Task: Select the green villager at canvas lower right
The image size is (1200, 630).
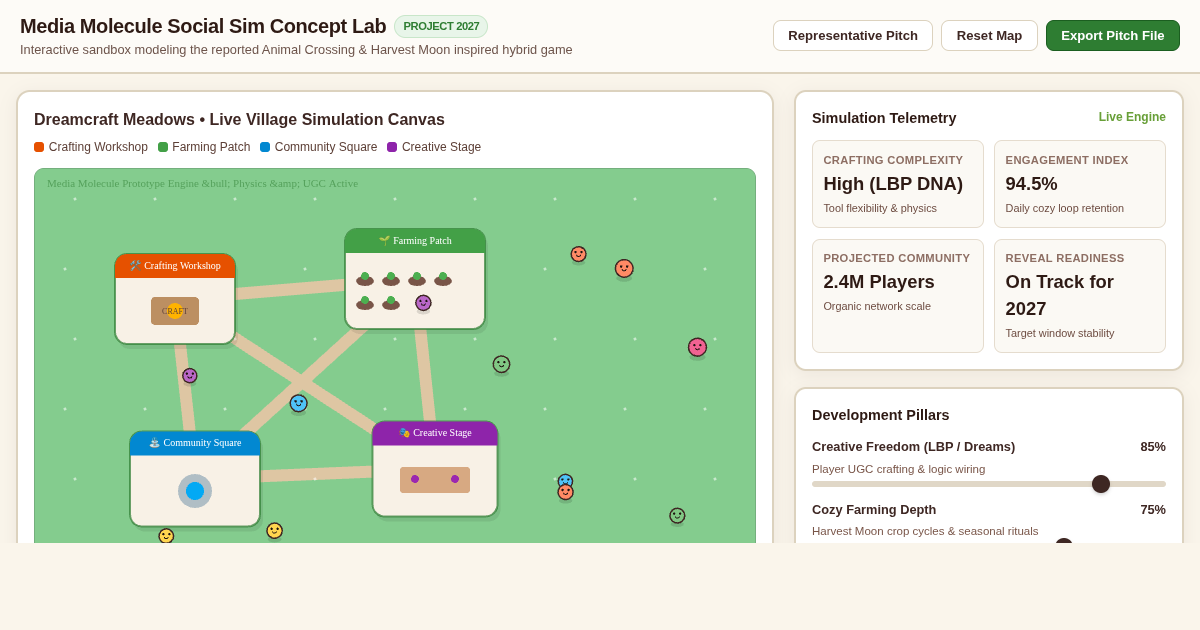Action: tap(677, 516)
